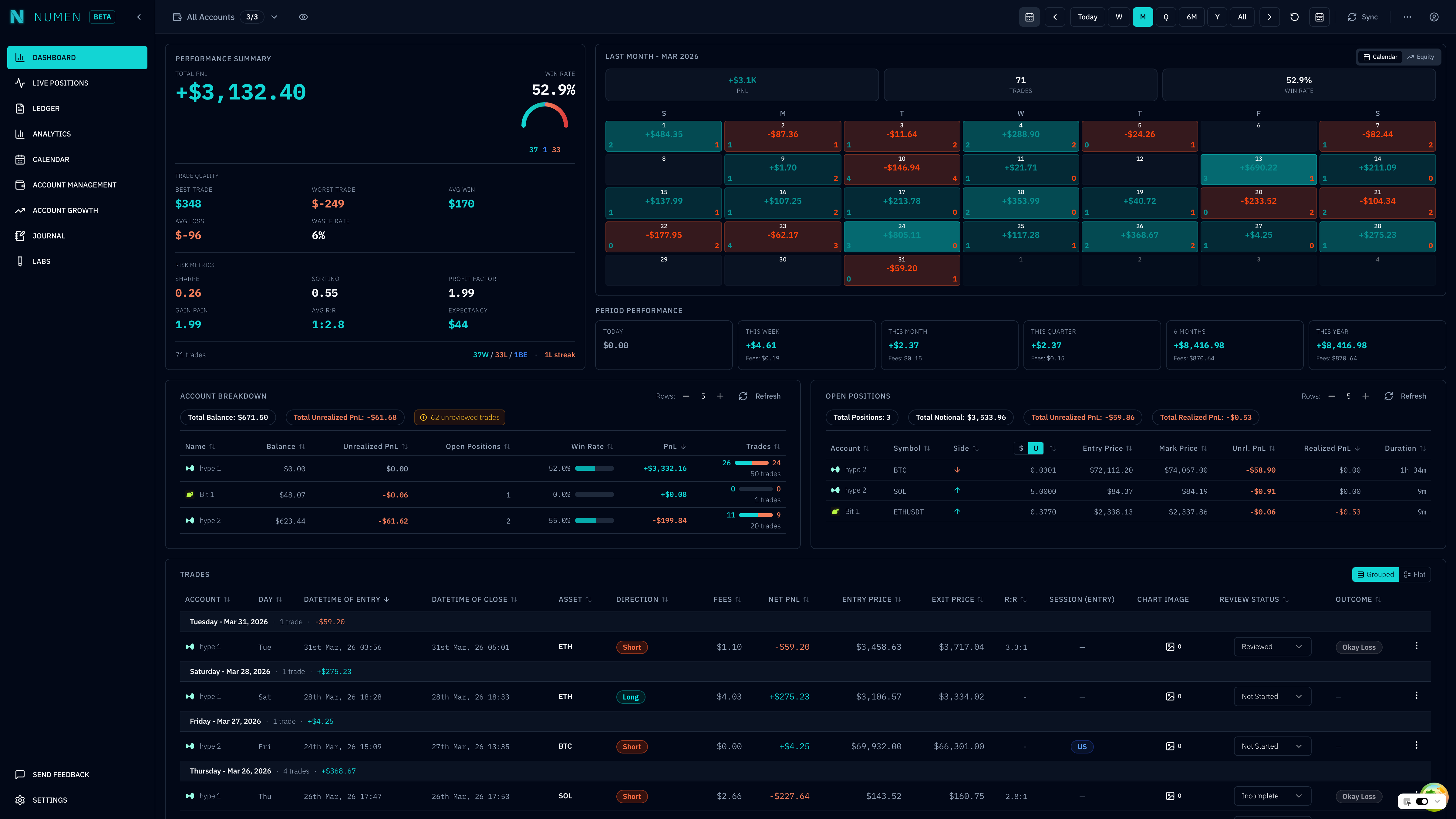Go to the previous period arrow
This screenshot has height=819, width=1456.
pos(1055,17)
